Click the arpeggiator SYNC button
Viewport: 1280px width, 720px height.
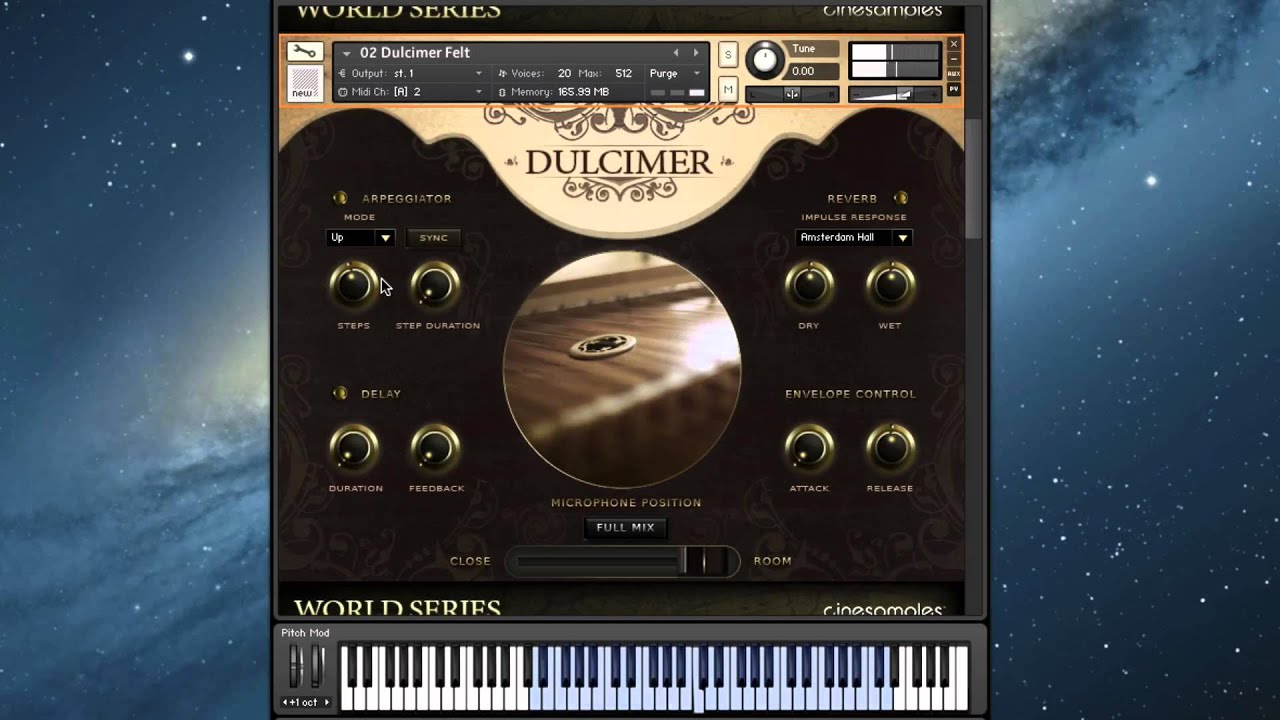434,237
